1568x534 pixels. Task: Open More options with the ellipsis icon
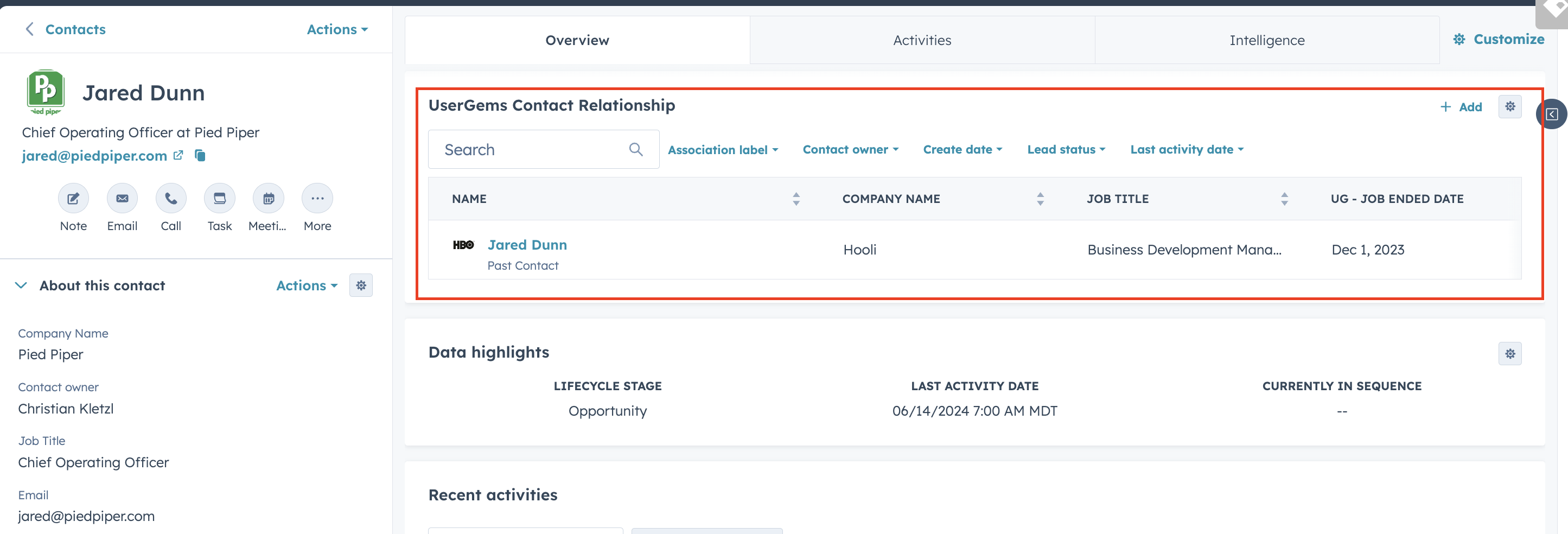pos(317,199)
